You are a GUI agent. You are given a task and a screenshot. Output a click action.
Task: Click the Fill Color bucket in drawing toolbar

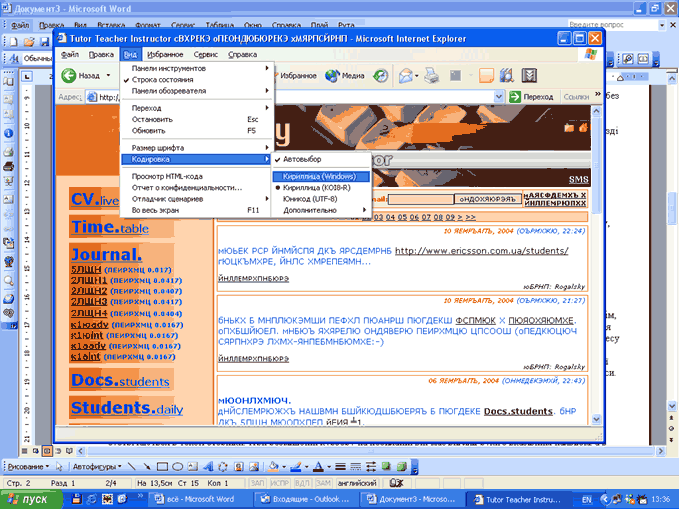(273, 467)
